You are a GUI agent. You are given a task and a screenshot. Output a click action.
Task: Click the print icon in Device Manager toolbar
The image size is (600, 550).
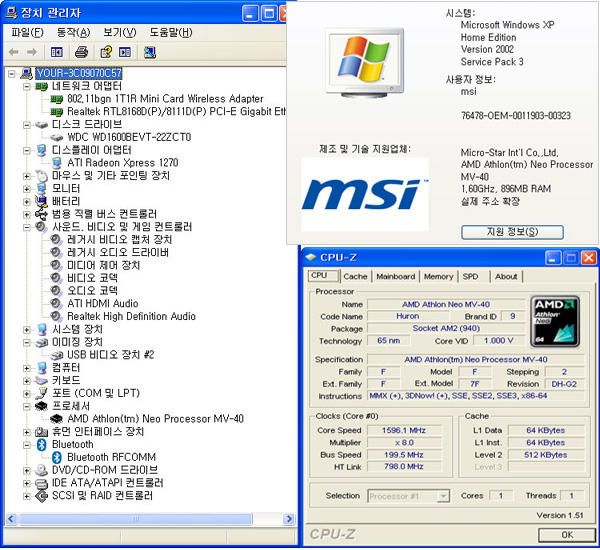81,52
